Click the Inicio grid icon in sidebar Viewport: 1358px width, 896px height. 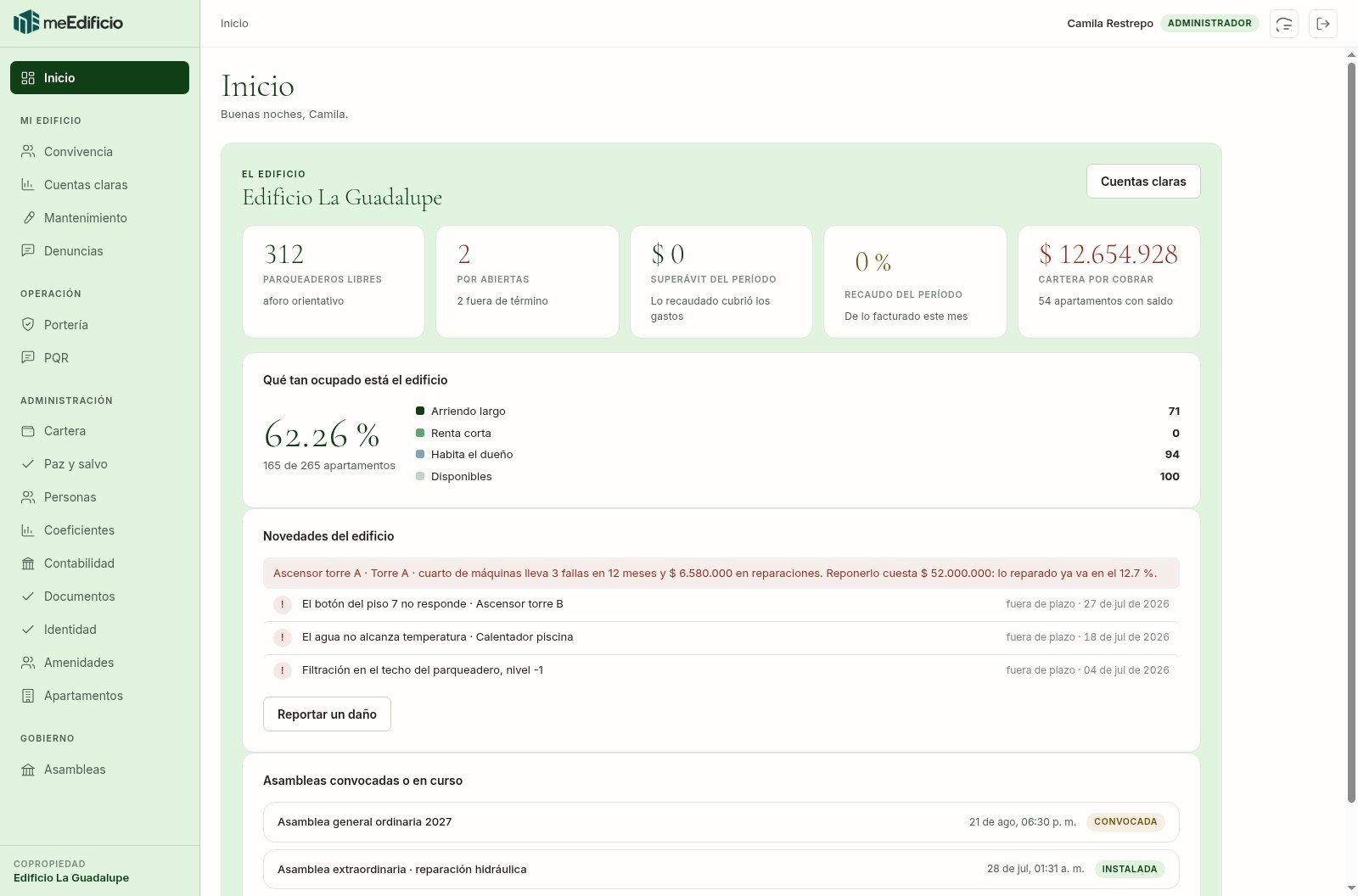28,78
